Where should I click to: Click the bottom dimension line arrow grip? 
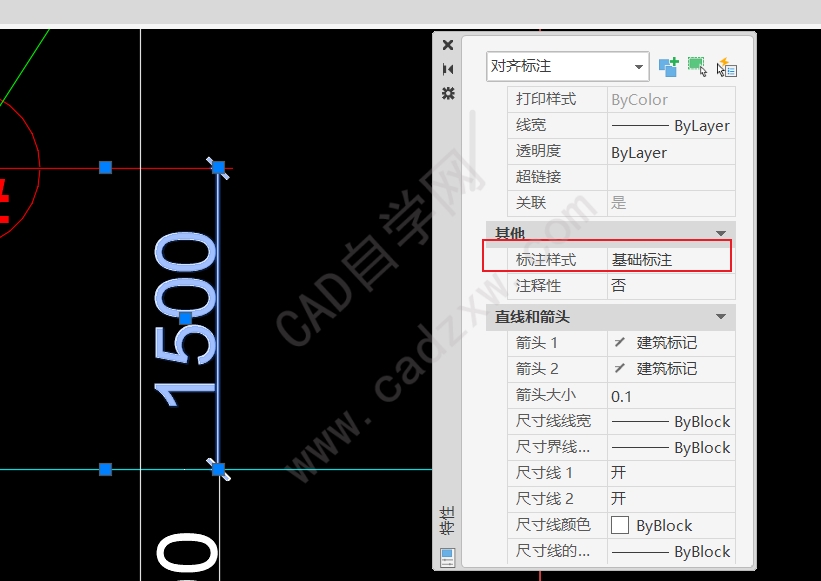218,469
